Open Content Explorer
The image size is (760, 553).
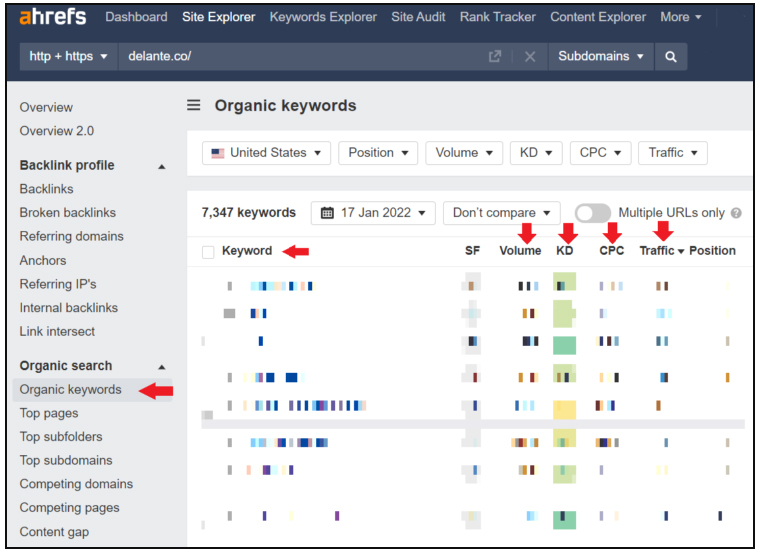click(598, 17)
